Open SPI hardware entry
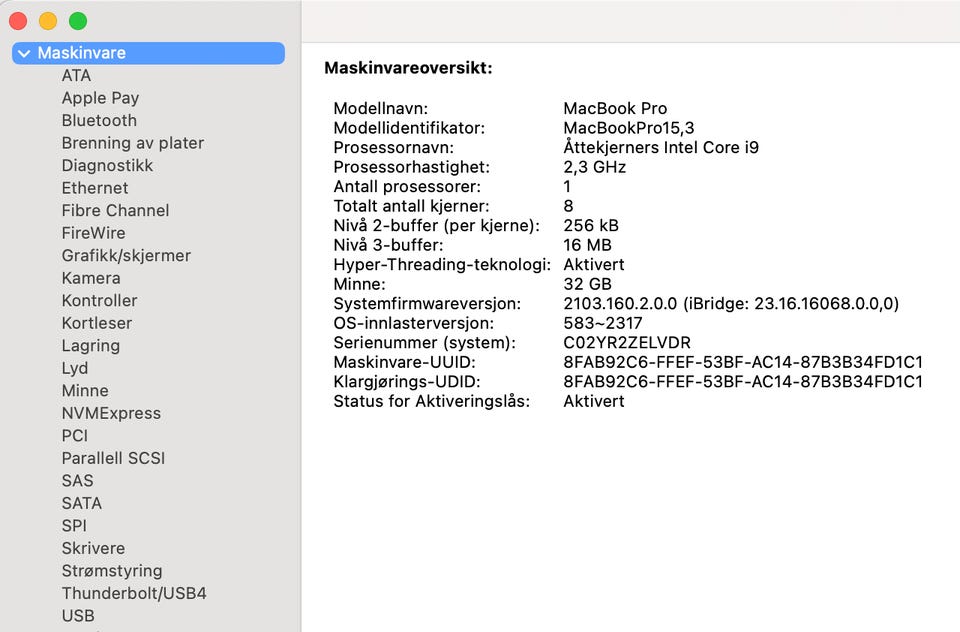The image size is (960, 632). 74,526
